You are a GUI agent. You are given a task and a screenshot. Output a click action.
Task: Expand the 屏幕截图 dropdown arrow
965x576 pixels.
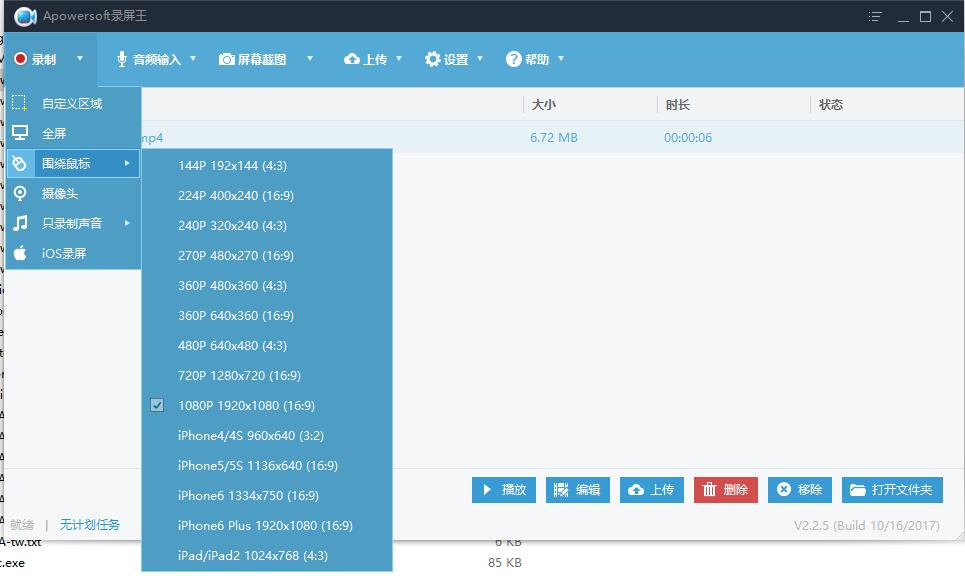[x=310, y=58]
